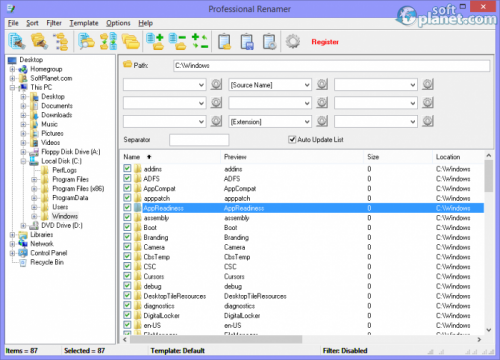This screenshot has width=500, height=360.
Task: Select the Libraries tree item
Action: coord(42,235)
